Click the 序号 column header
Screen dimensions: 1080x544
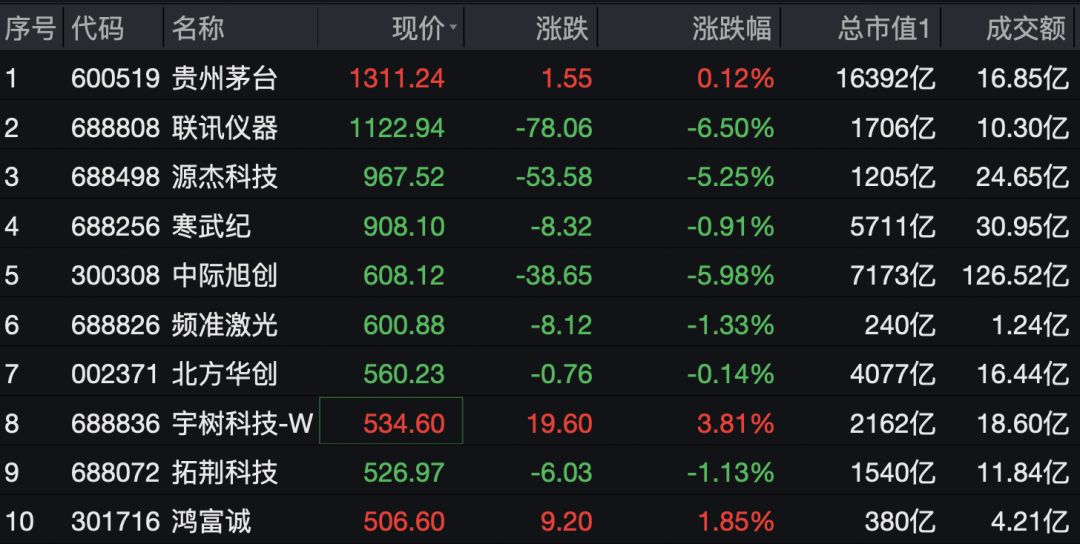[30, 28]
